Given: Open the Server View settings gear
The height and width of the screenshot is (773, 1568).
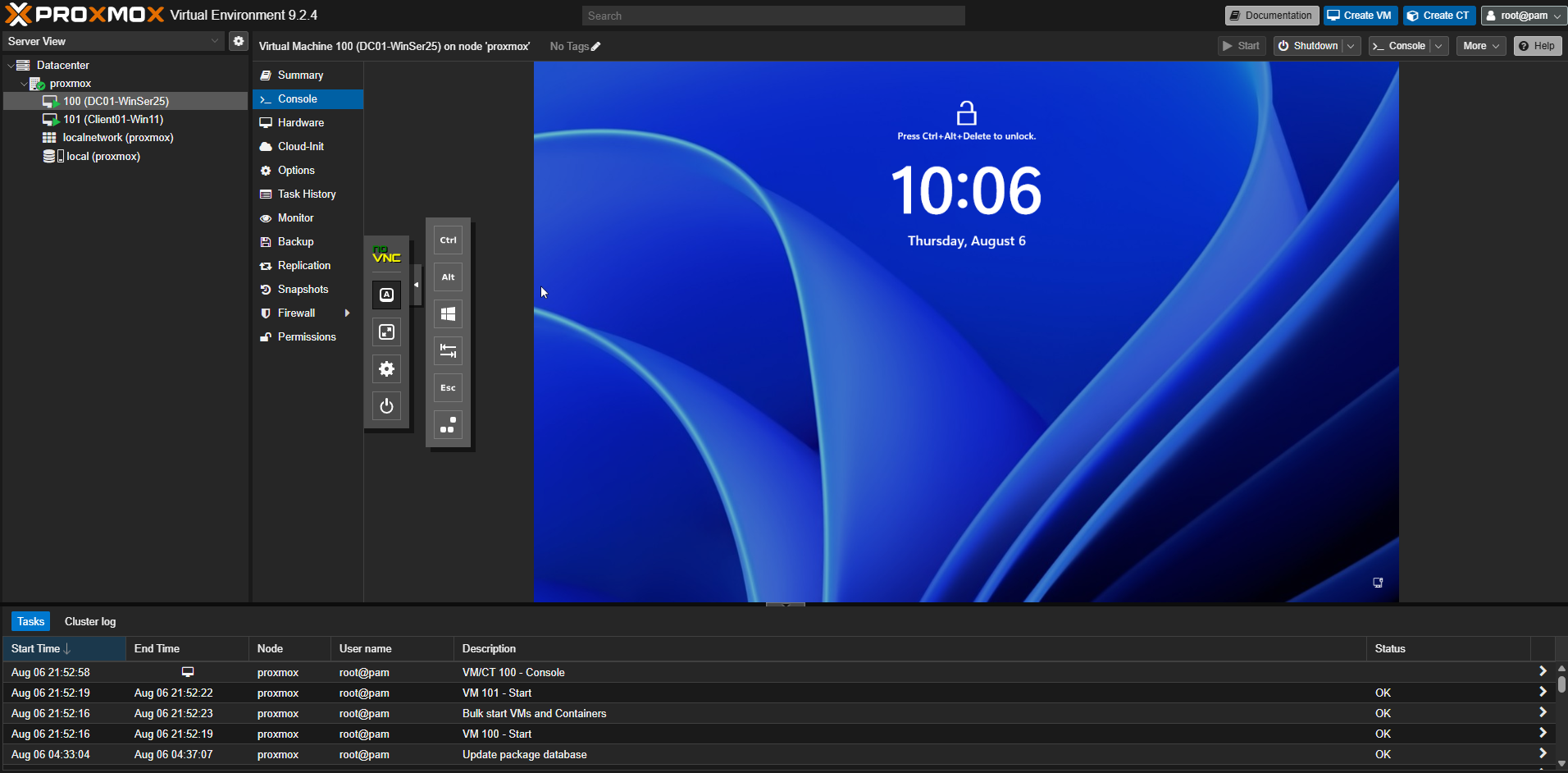Looking at the screenshot, I should click(x=238, y=41).
